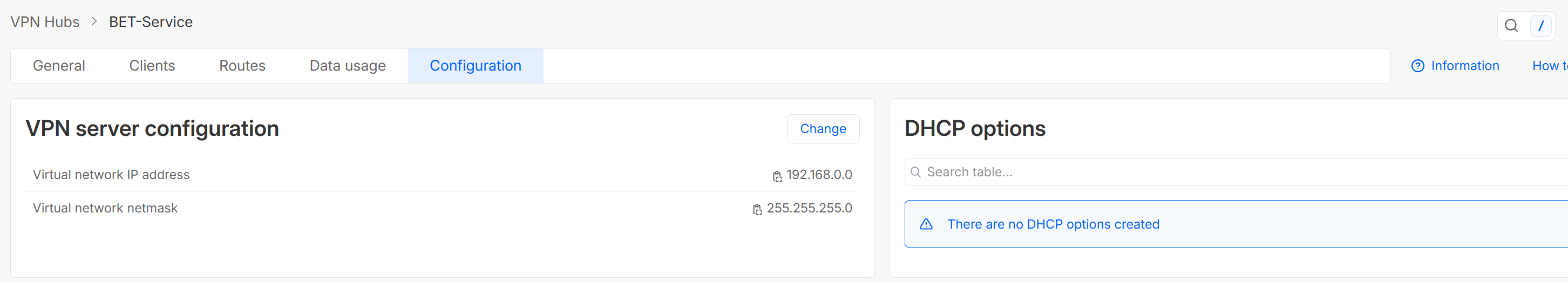1568x282 pixels.
Task: Click the breadcrumb chevron separator
Action: click(x=94, y=22)
